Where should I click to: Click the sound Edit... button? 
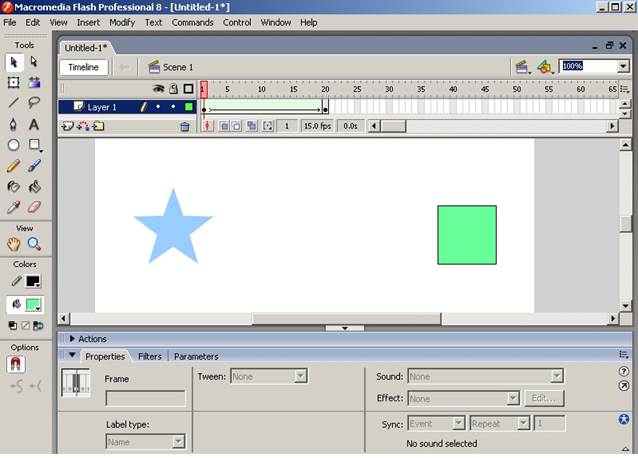coord(544,398)
